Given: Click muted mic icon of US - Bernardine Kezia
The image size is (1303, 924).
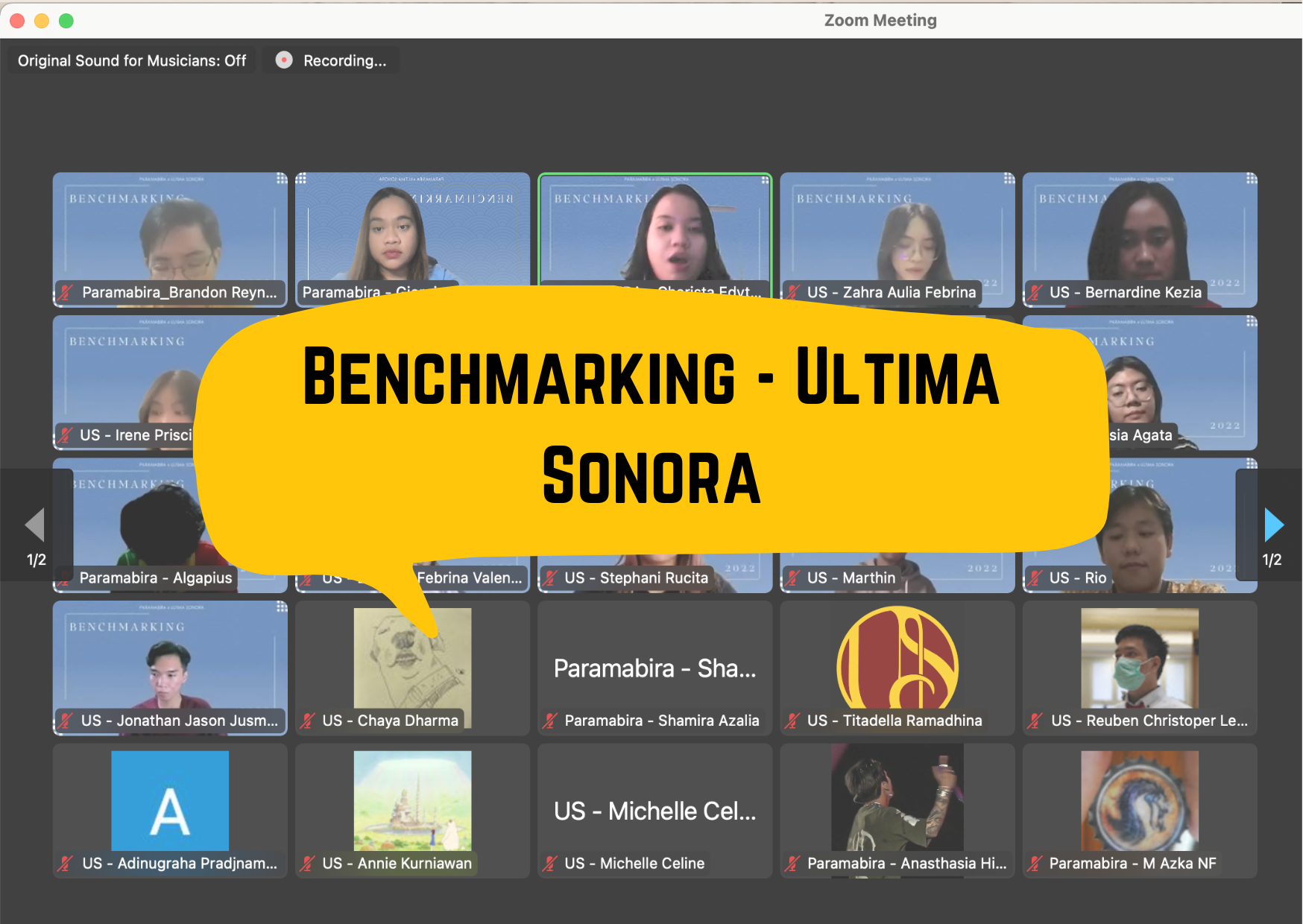Looking at the screenshot, I should (1035, 293).
